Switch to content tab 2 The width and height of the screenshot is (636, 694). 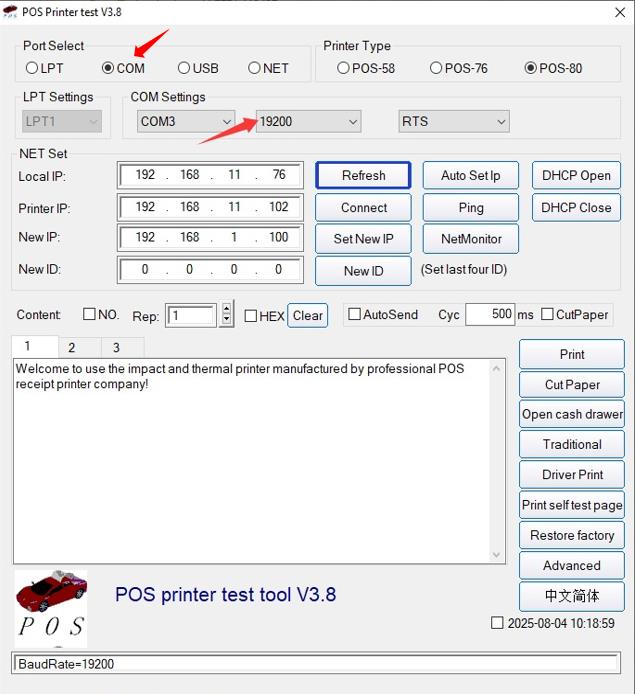[x=71, y=347]
